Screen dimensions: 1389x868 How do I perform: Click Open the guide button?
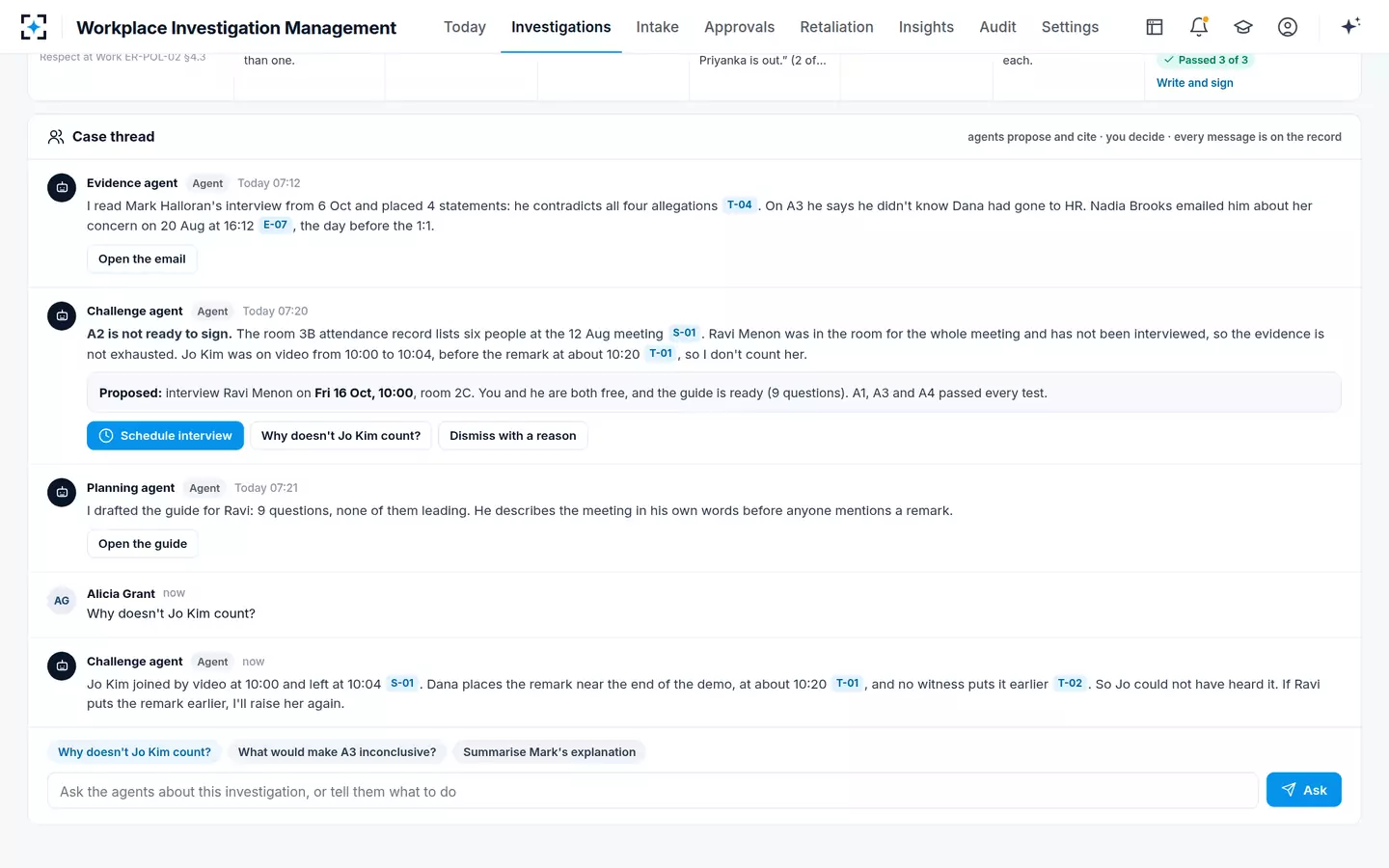[143, 544]
